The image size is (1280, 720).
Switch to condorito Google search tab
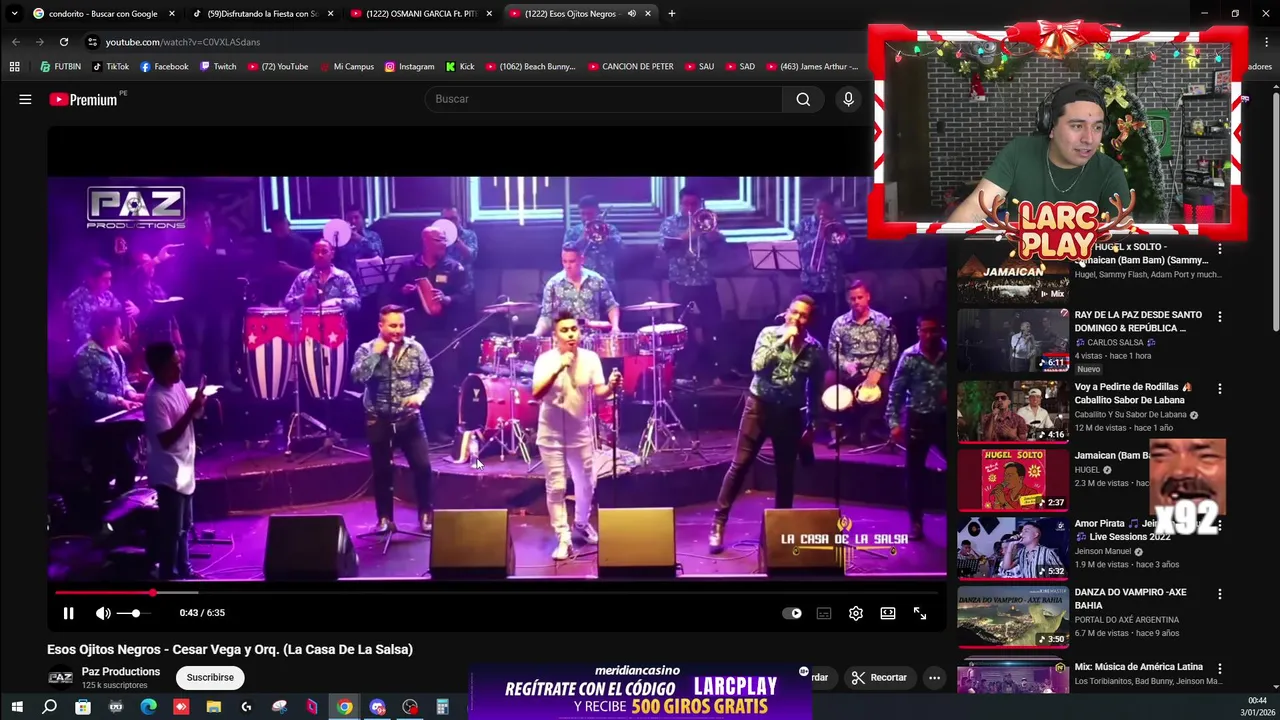click(103, 14)
